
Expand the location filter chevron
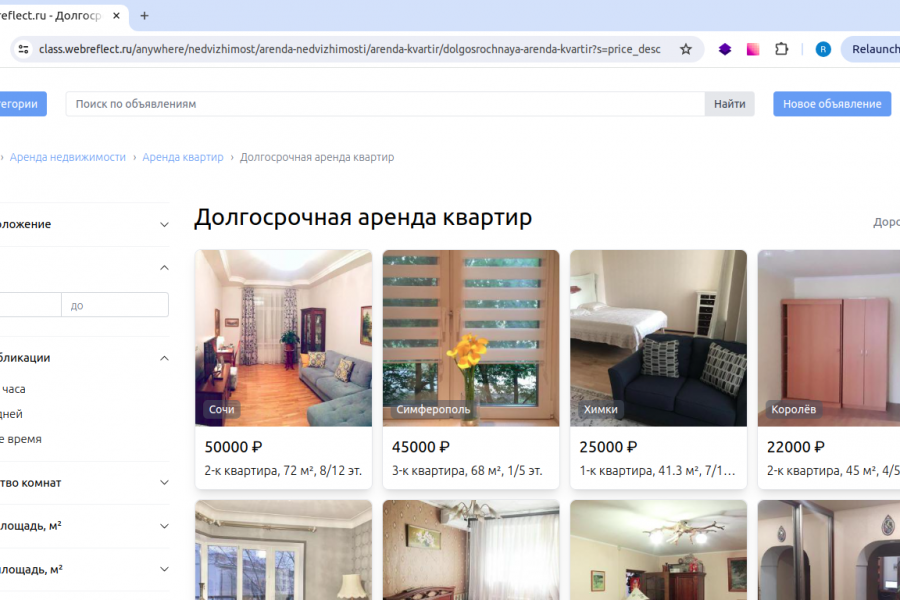tap(164, 224)
